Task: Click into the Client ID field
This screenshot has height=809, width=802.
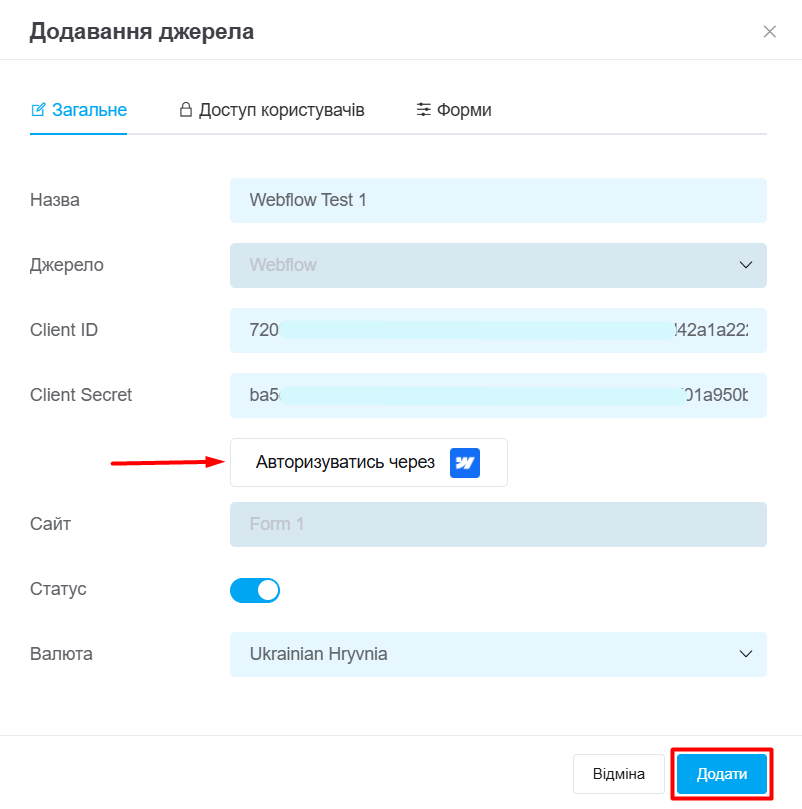Action: click(498, 330)
